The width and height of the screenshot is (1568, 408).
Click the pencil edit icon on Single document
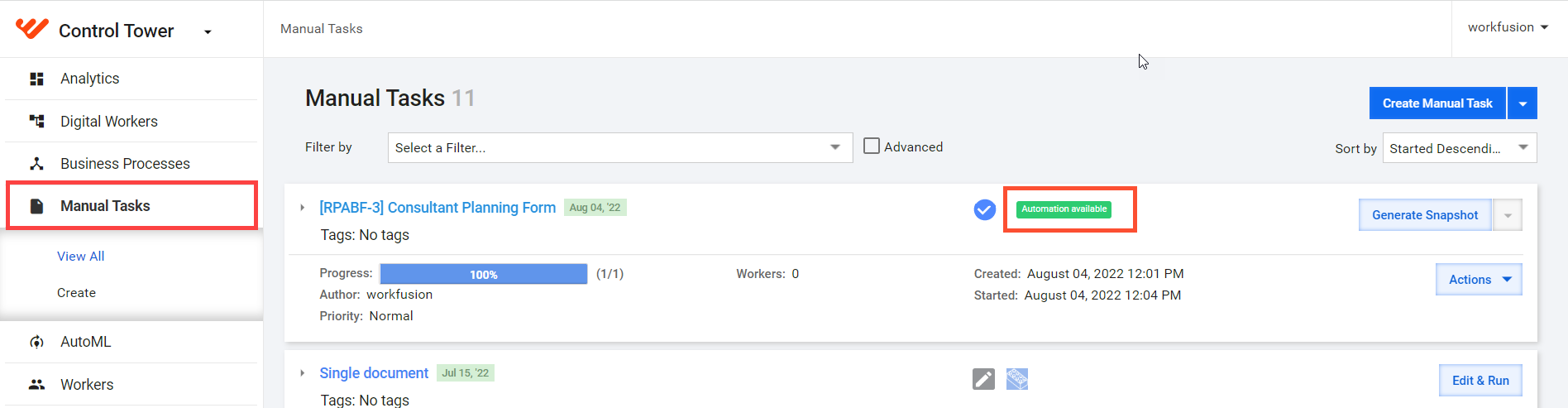983,379
